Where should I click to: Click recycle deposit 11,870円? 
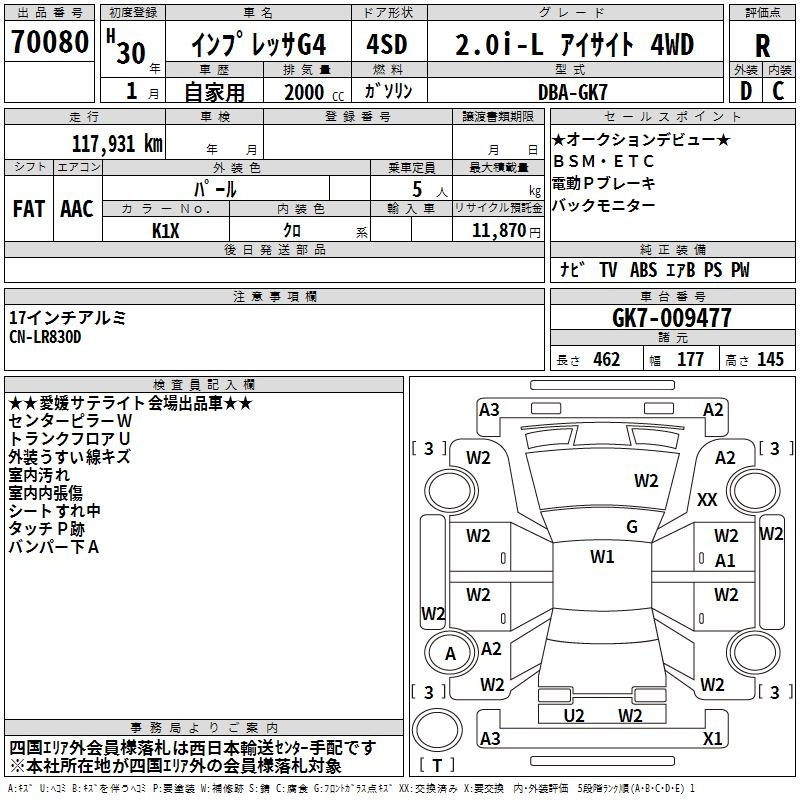click(506, 231)
